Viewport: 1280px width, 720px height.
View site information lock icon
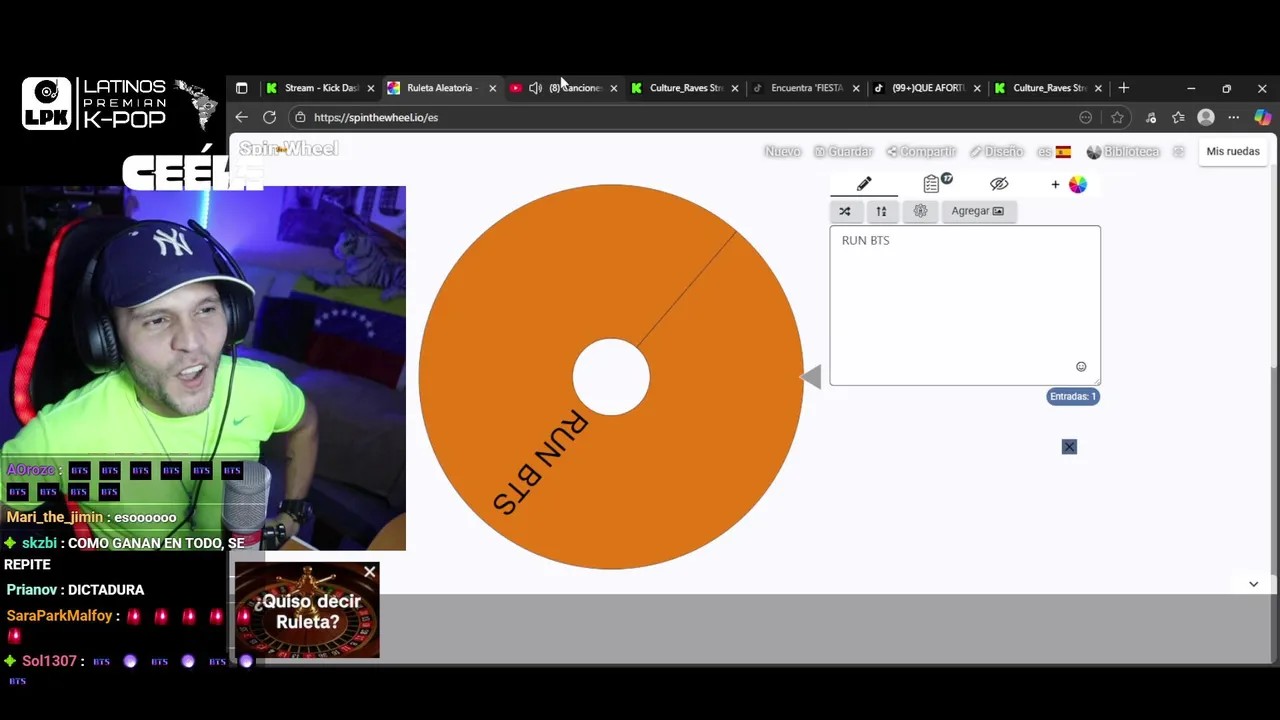pyautogui.click(x=300, y=117)
